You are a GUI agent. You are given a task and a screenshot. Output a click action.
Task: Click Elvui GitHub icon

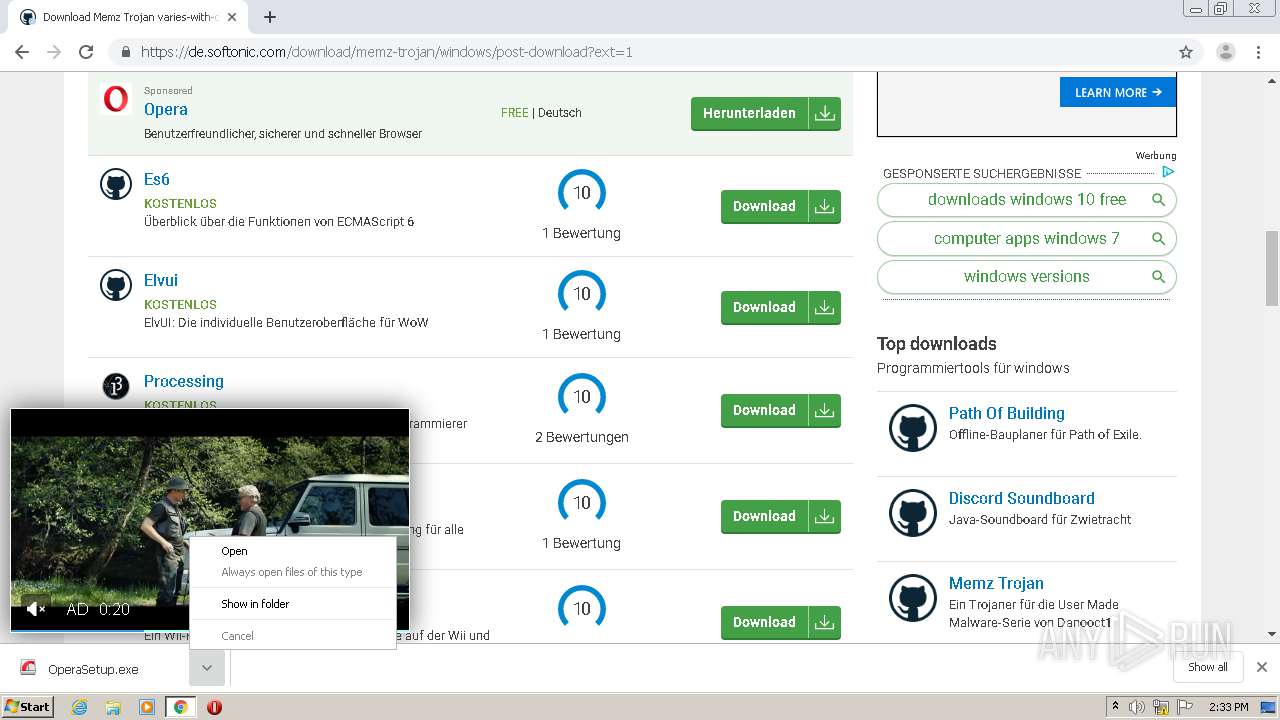[x=116, y=285]
